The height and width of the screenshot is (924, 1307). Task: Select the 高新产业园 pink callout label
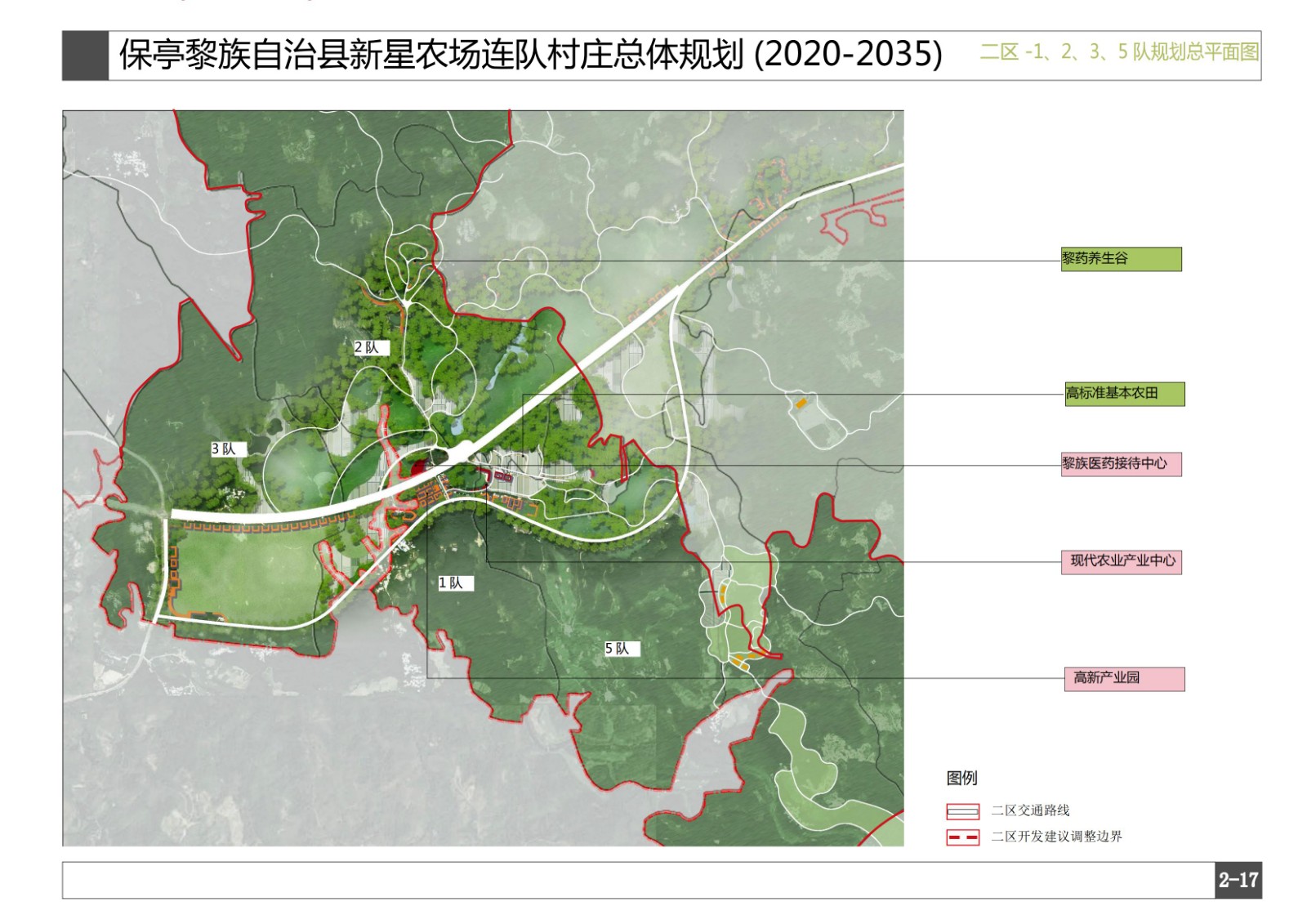click(x=1124, y=679)
